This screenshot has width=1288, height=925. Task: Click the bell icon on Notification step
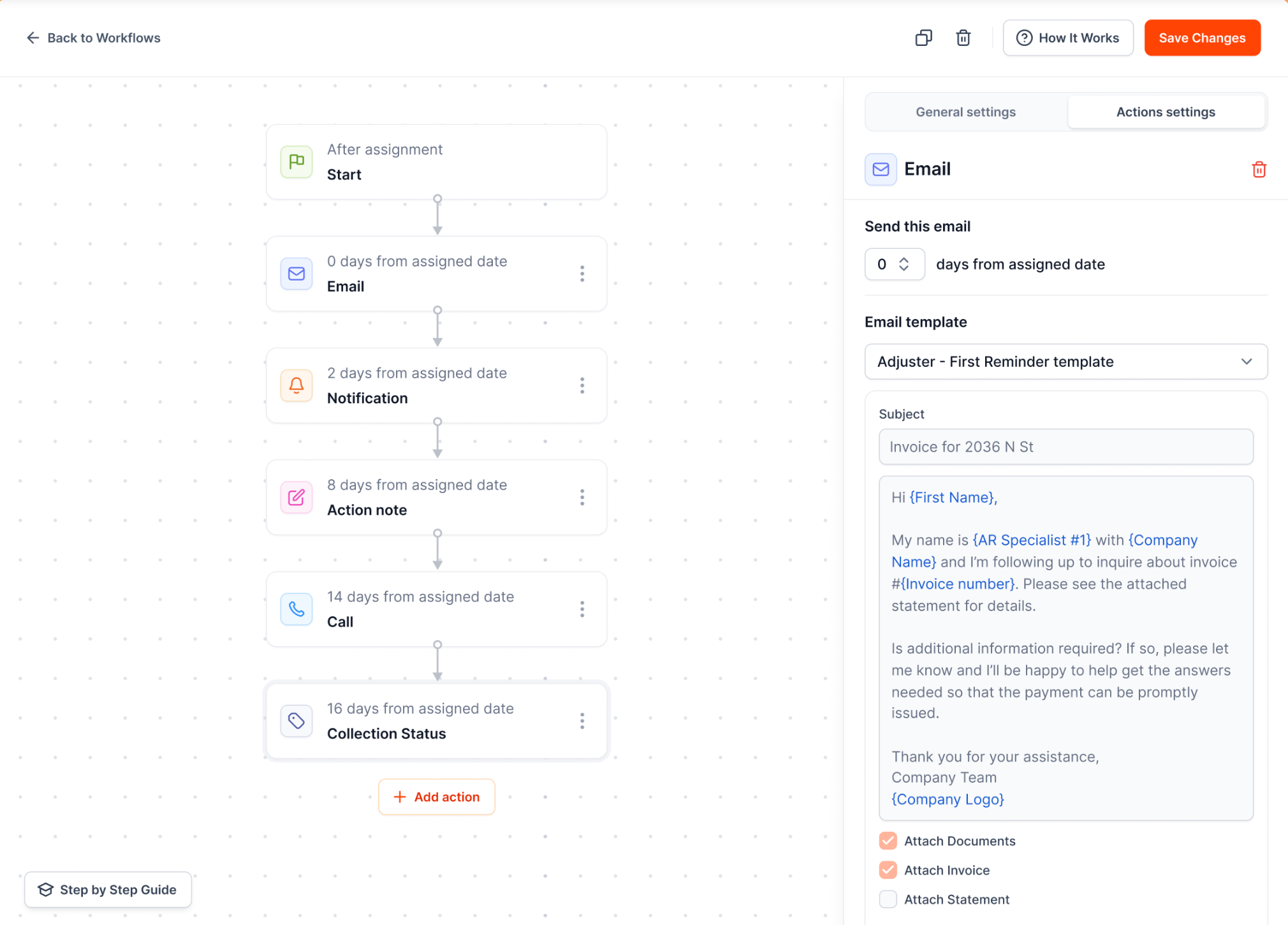[x=296, y=385]
